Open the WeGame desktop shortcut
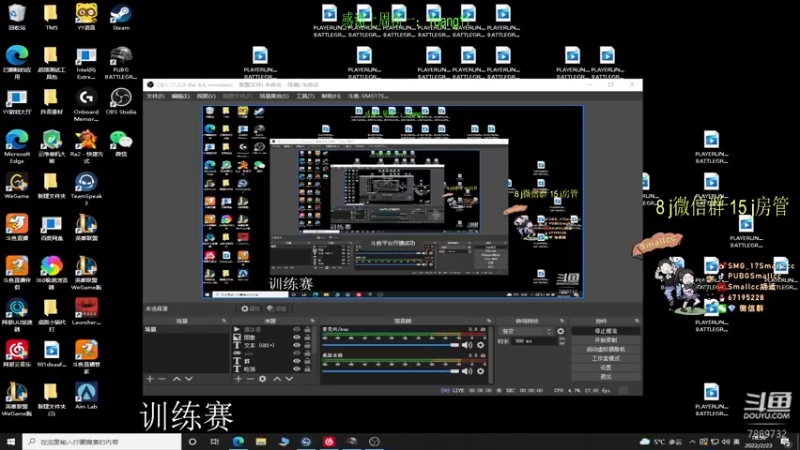The height and width of the screenshot is (450, 800). (x=17, y=185)
